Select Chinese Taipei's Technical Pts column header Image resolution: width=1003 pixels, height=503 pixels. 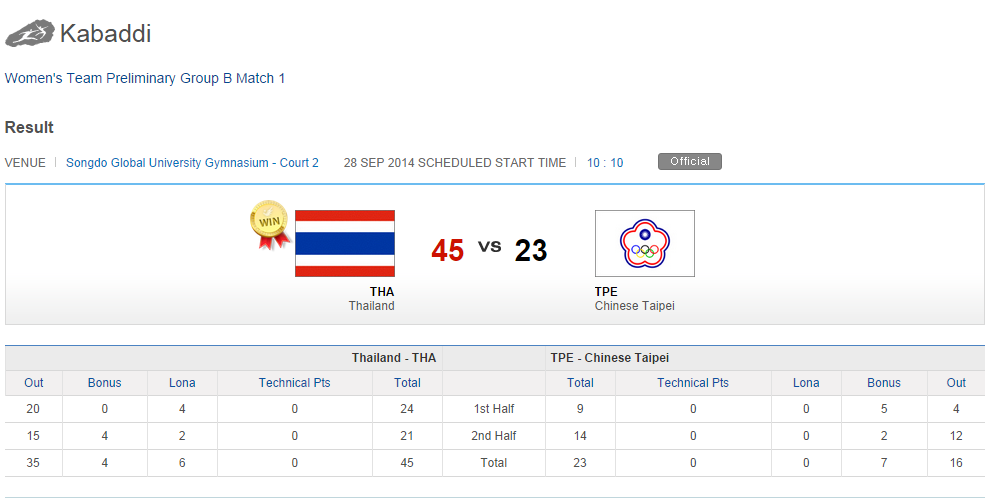[692, 383]
